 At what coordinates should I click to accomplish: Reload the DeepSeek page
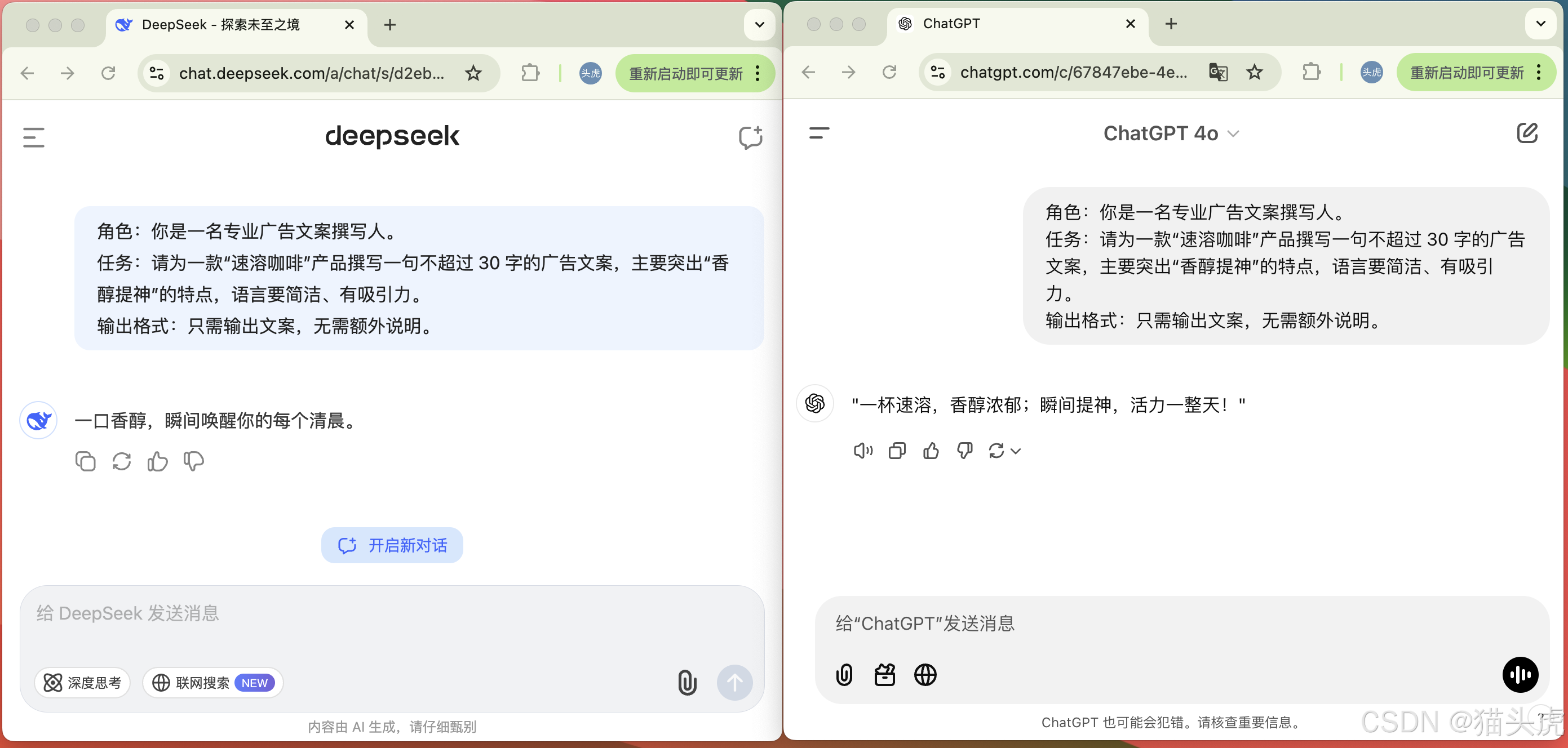point(108,74)
